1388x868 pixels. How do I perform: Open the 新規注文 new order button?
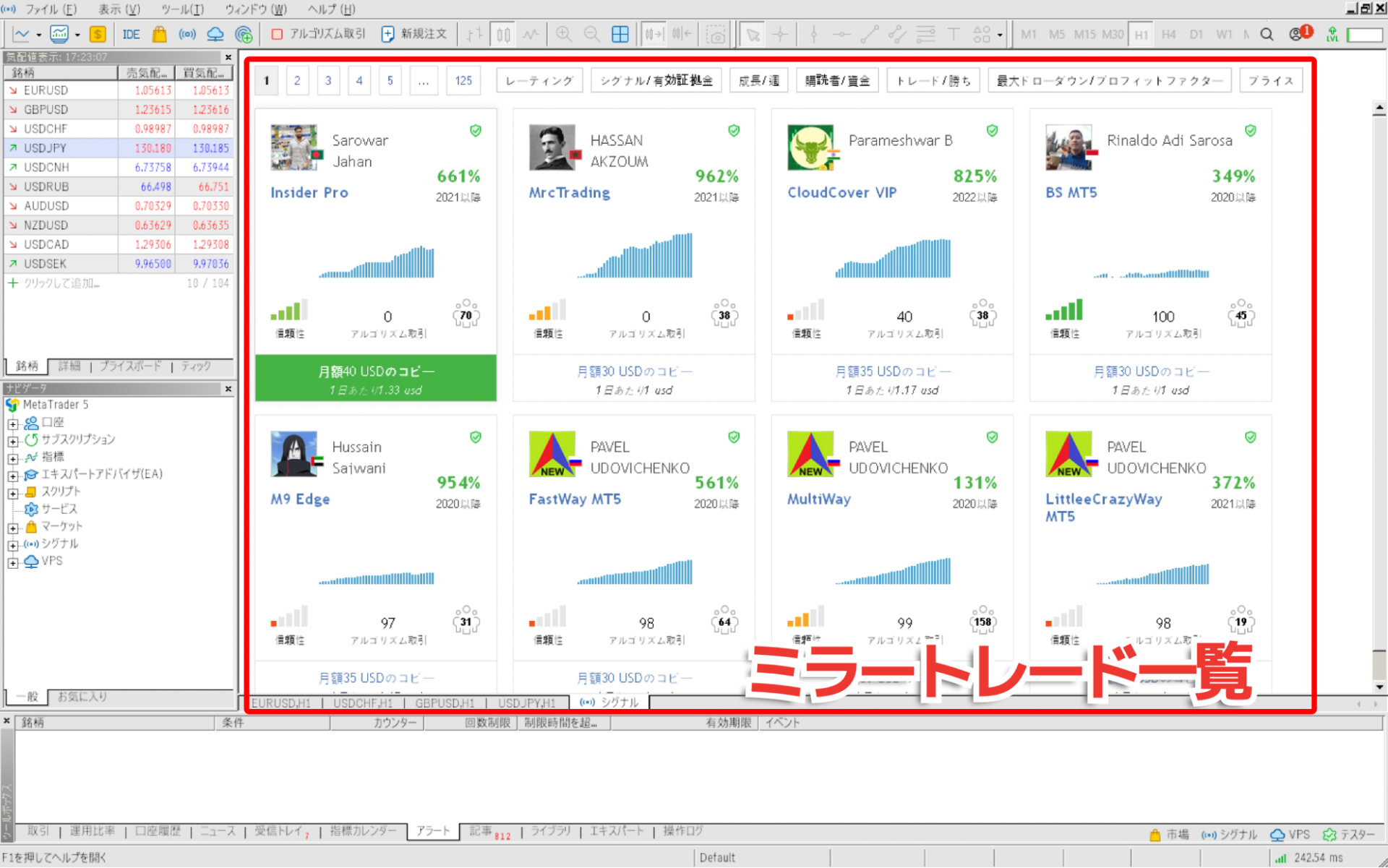[415, 34]
